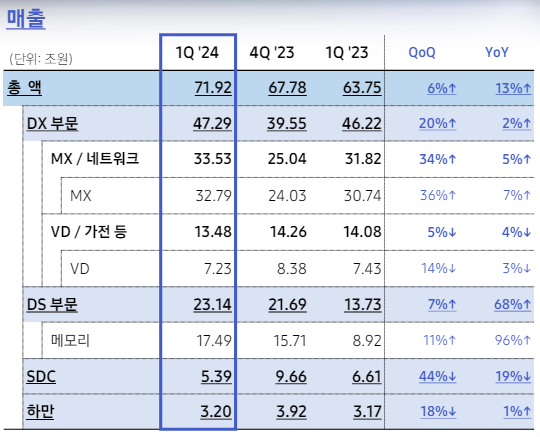Image resolution: width=540 pixels, height=437 pixels.
Task: Click the VD / 가전 등 row label
Action: (x=89, y=231)
